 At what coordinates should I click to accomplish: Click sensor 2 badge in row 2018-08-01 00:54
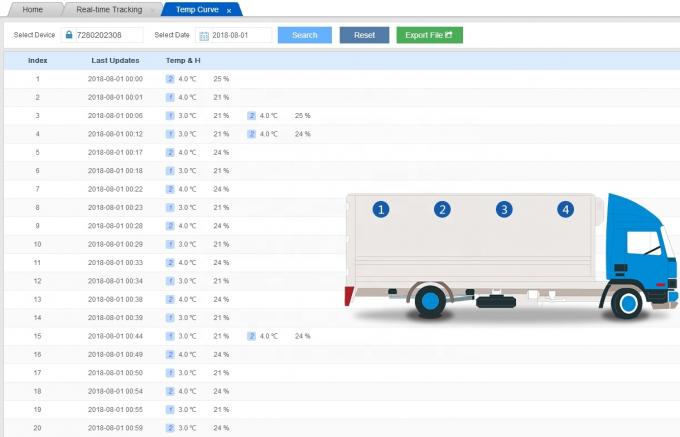(170, 391)
